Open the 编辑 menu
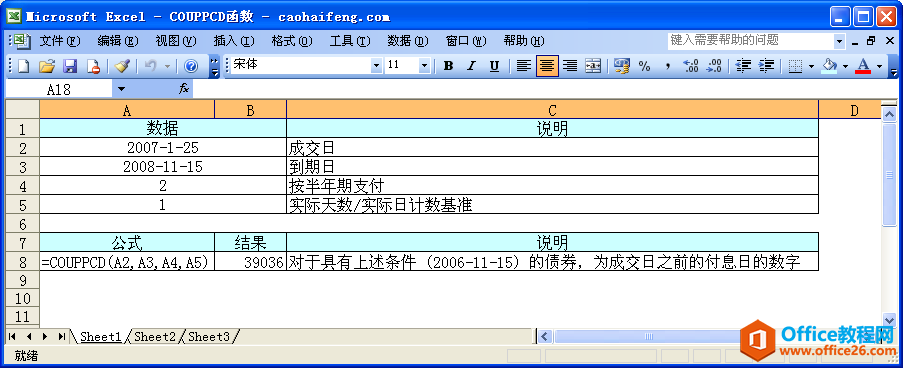 (118, 41)
